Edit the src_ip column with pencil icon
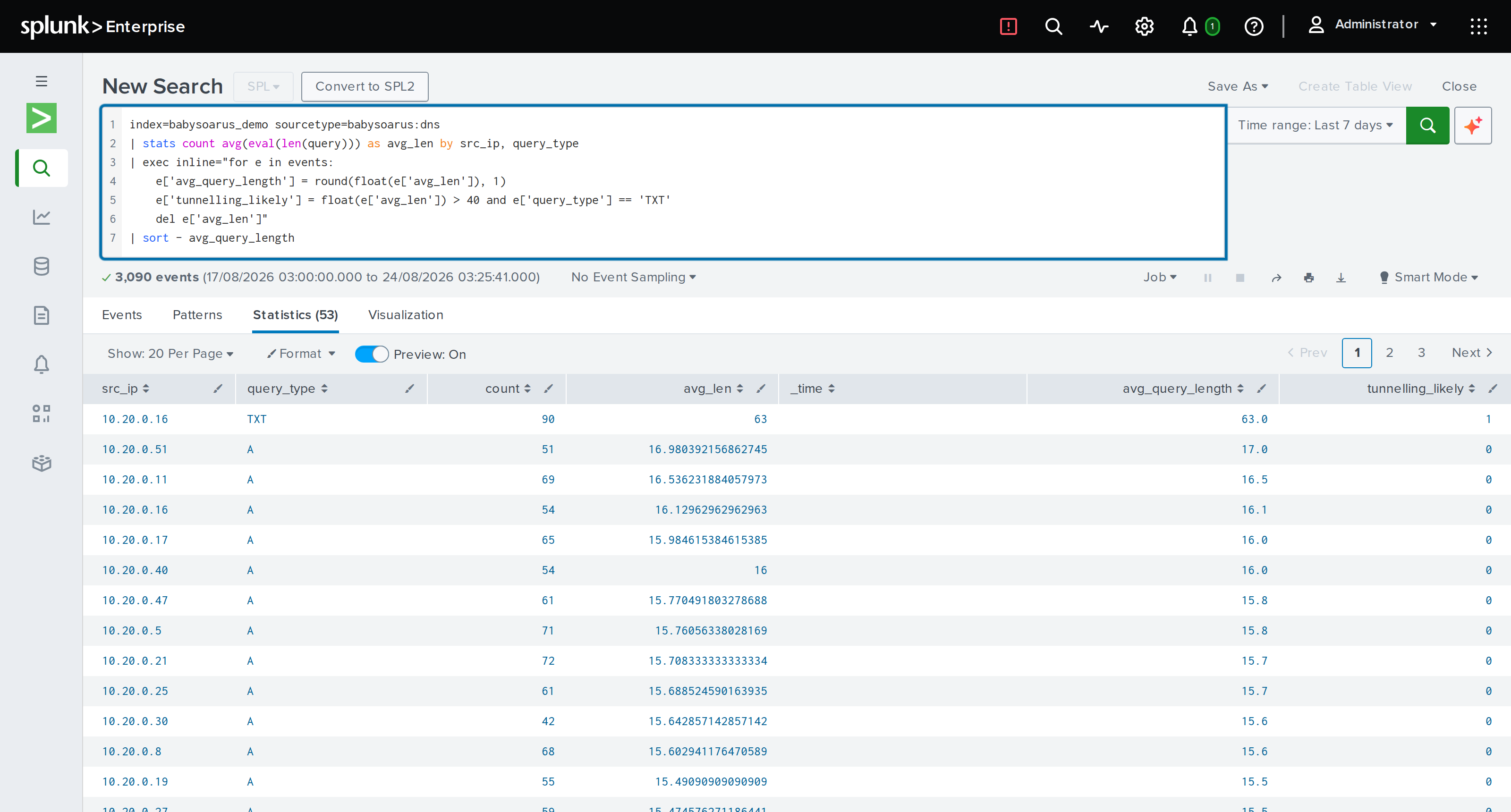Screen dimensions: 1511x812 [218, 388]
